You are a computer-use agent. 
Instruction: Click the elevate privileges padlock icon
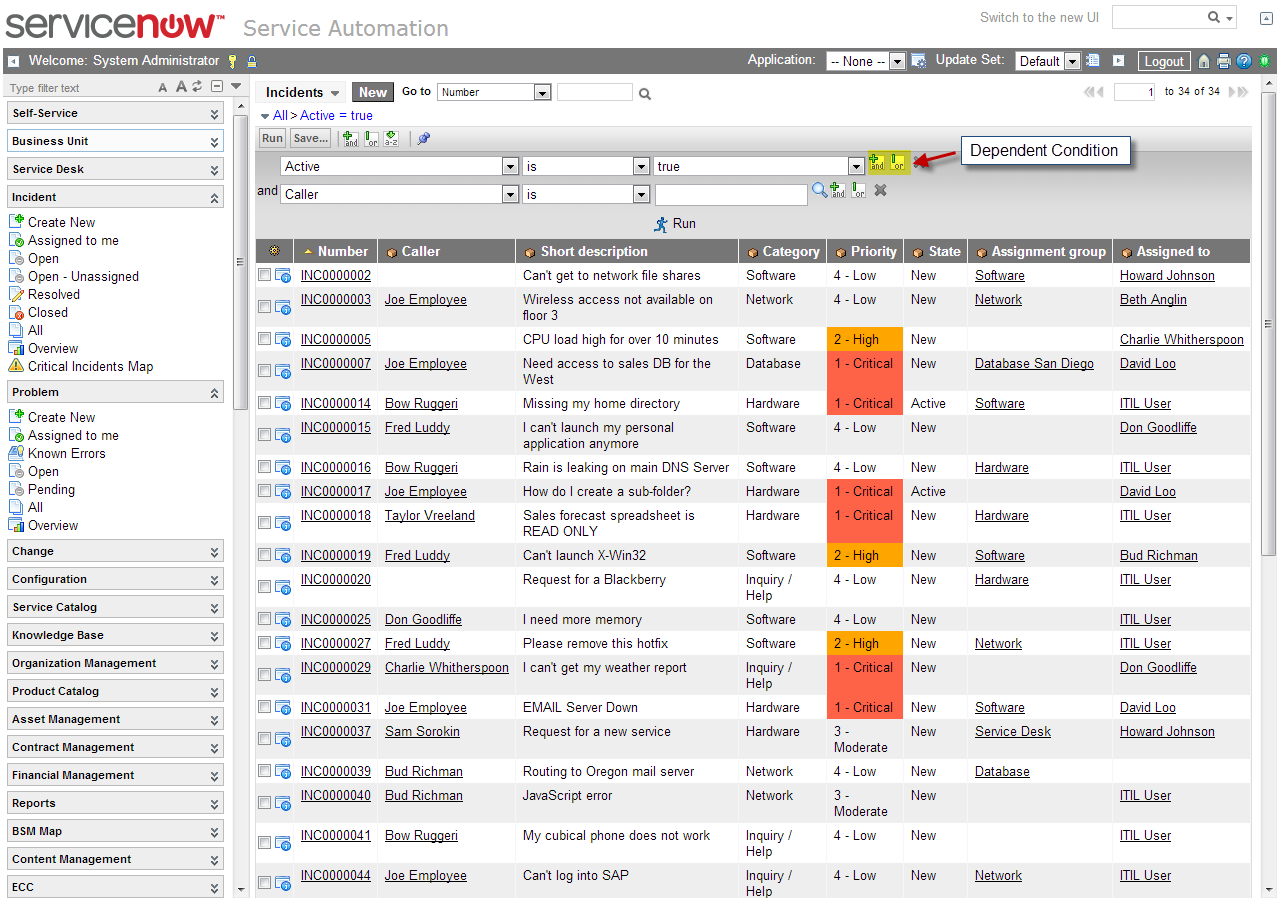(x=252, y=61)
